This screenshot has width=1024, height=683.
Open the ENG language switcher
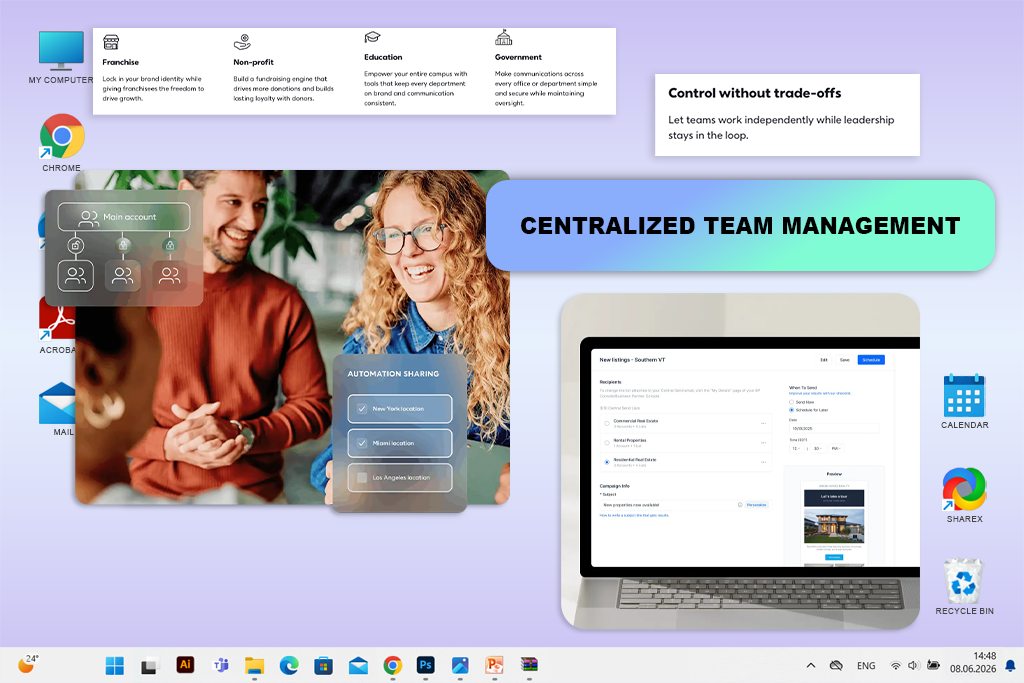(866, 665)
